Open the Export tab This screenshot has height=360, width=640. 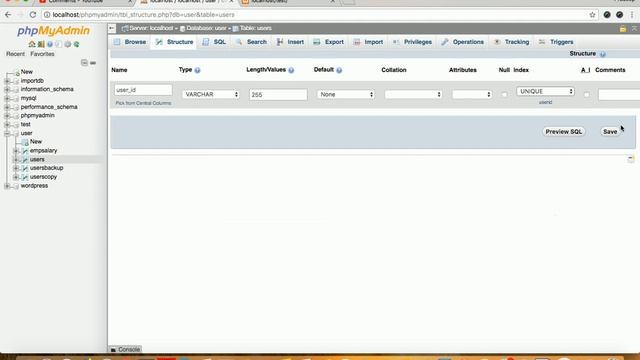pos(329,42)
